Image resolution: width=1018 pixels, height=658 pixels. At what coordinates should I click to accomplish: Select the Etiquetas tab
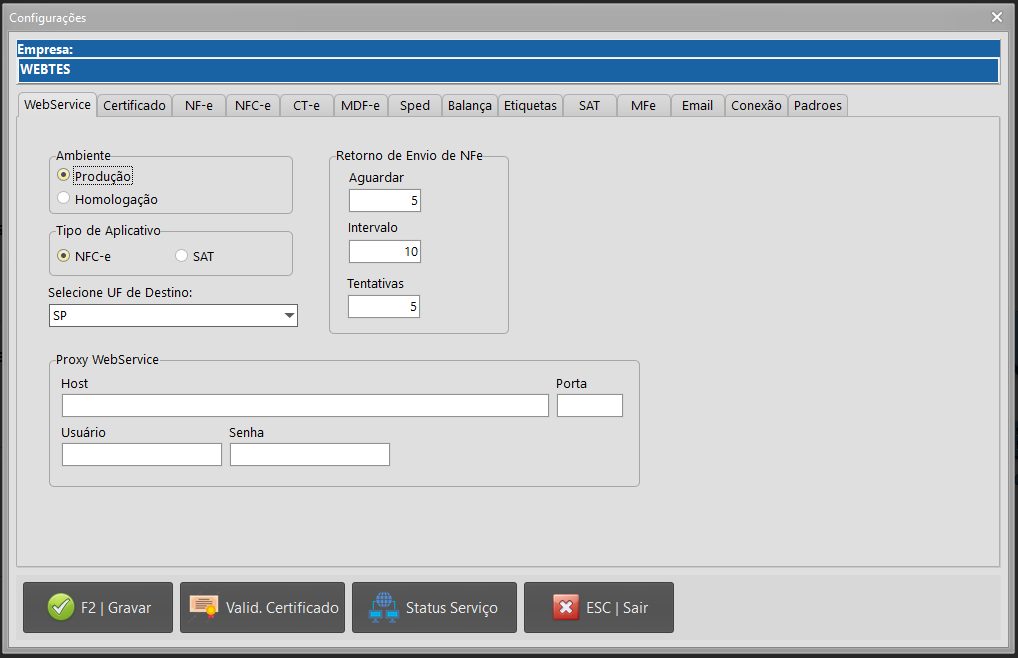[x=530, y=105]
